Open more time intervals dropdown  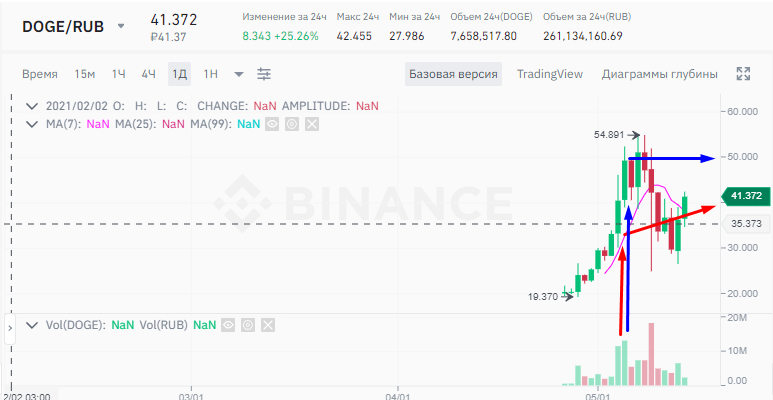coord(239,74)
